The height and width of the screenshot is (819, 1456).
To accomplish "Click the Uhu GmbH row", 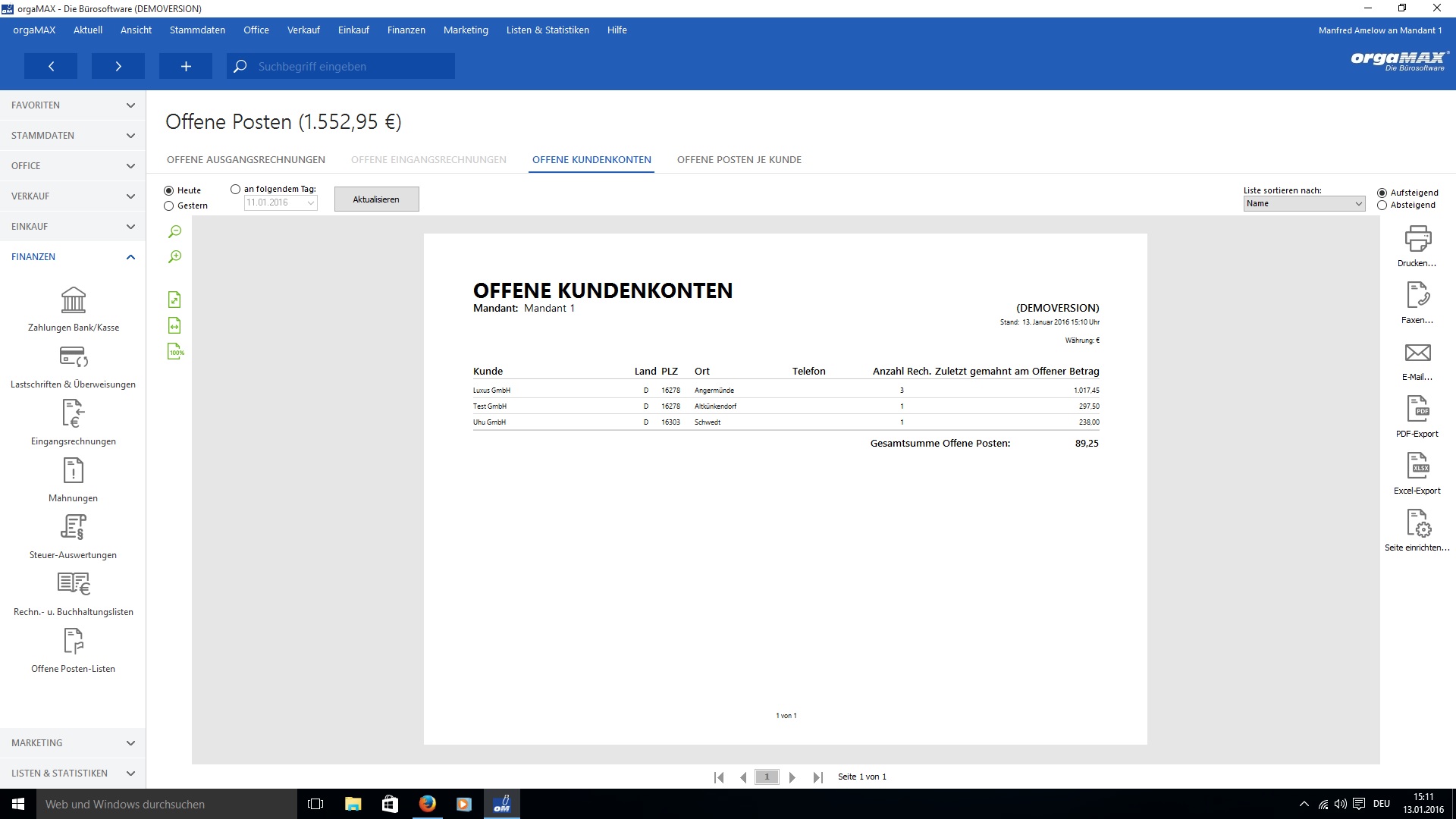I will (x=786, y=422).
